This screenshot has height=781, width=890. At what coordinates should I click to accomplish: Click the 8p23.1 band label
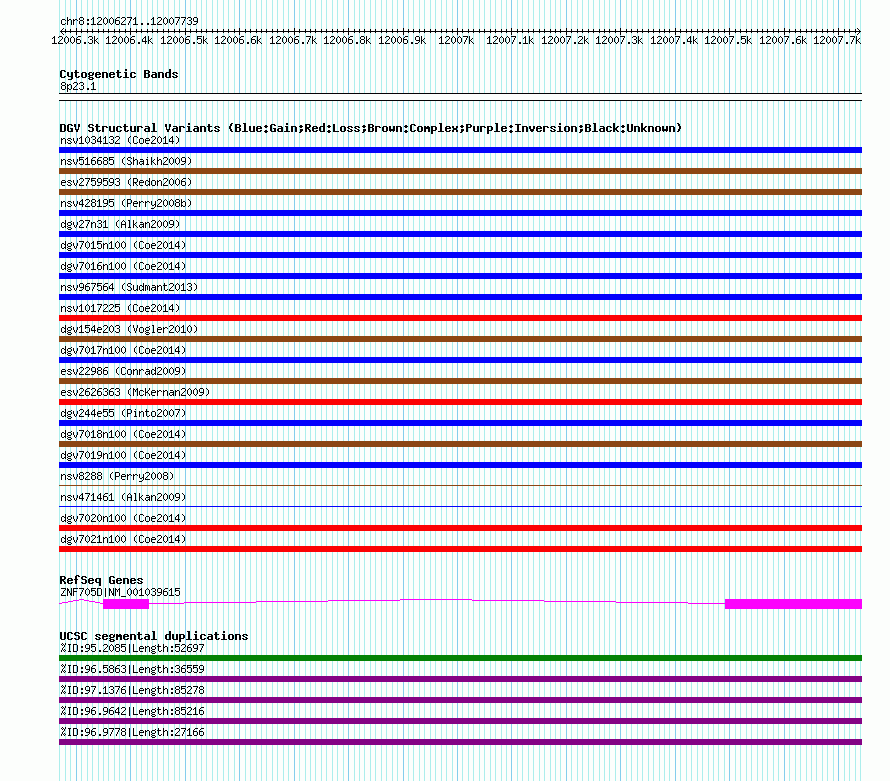point(78,86)
